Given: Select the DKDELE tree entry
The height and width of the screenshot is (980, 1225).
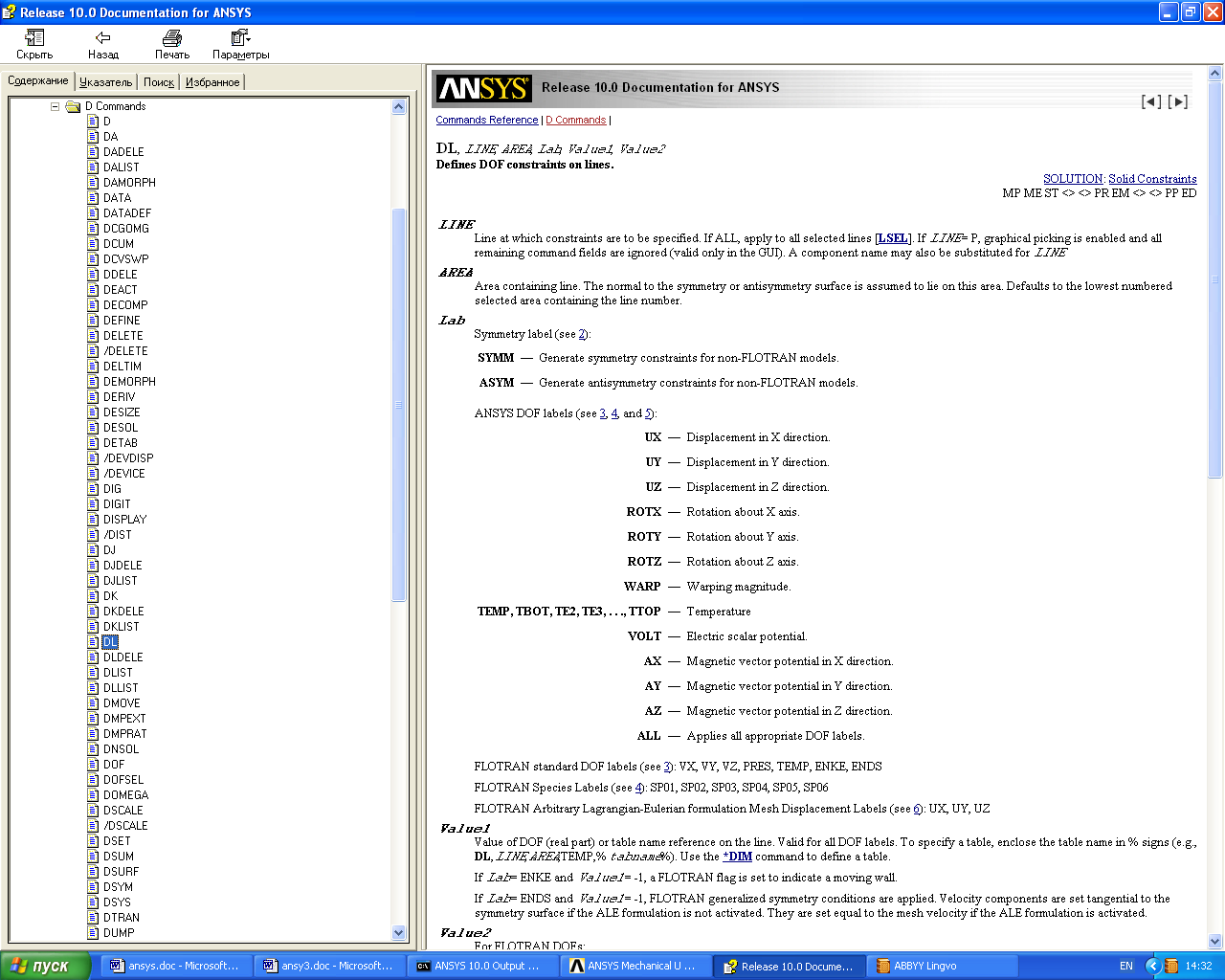Looking at the screenshot, I should (x=123, y=612).
